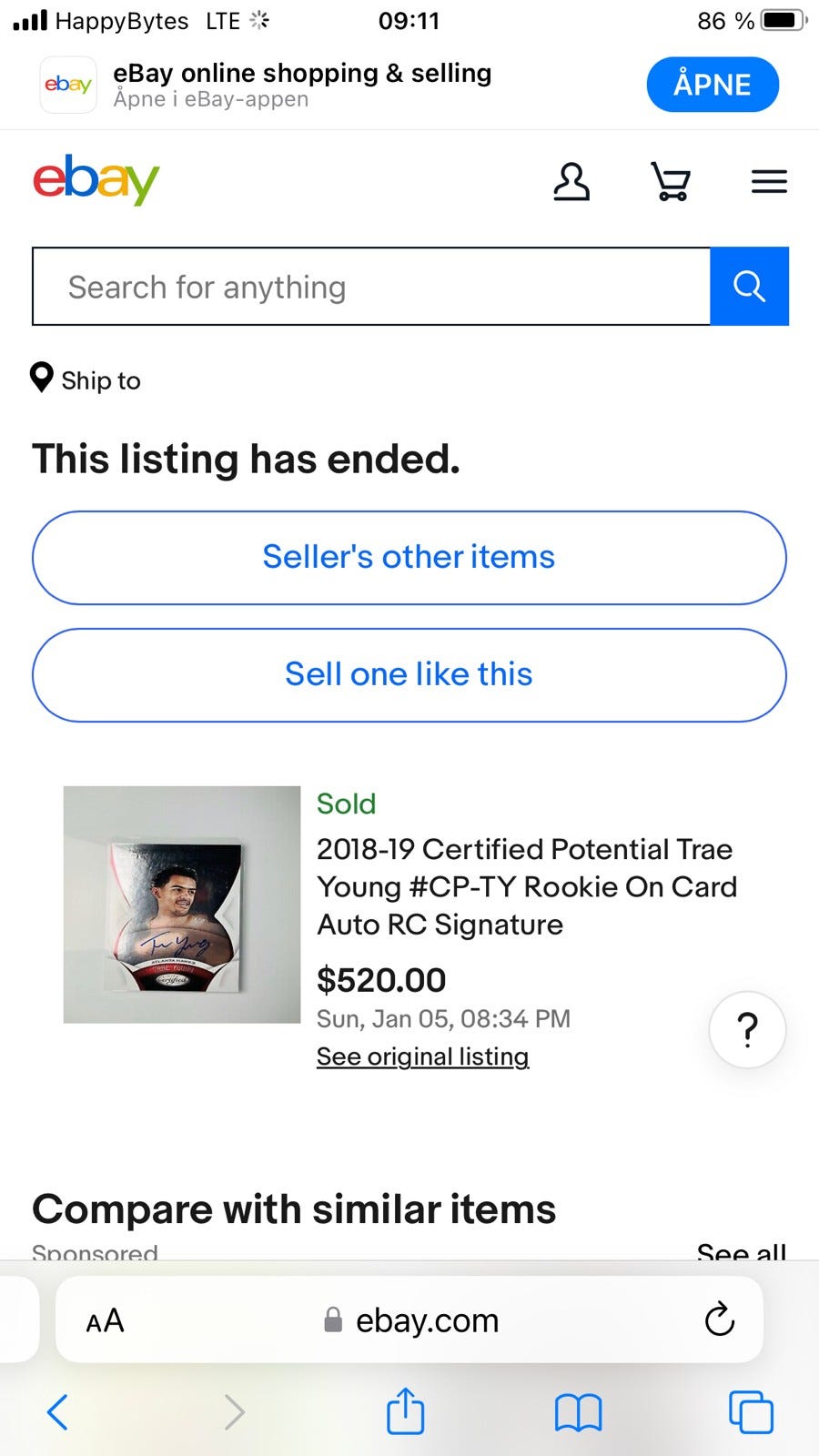Open the hamburger menu
The width and height of the screenshot is (819, 1456).
click(769, 181)
